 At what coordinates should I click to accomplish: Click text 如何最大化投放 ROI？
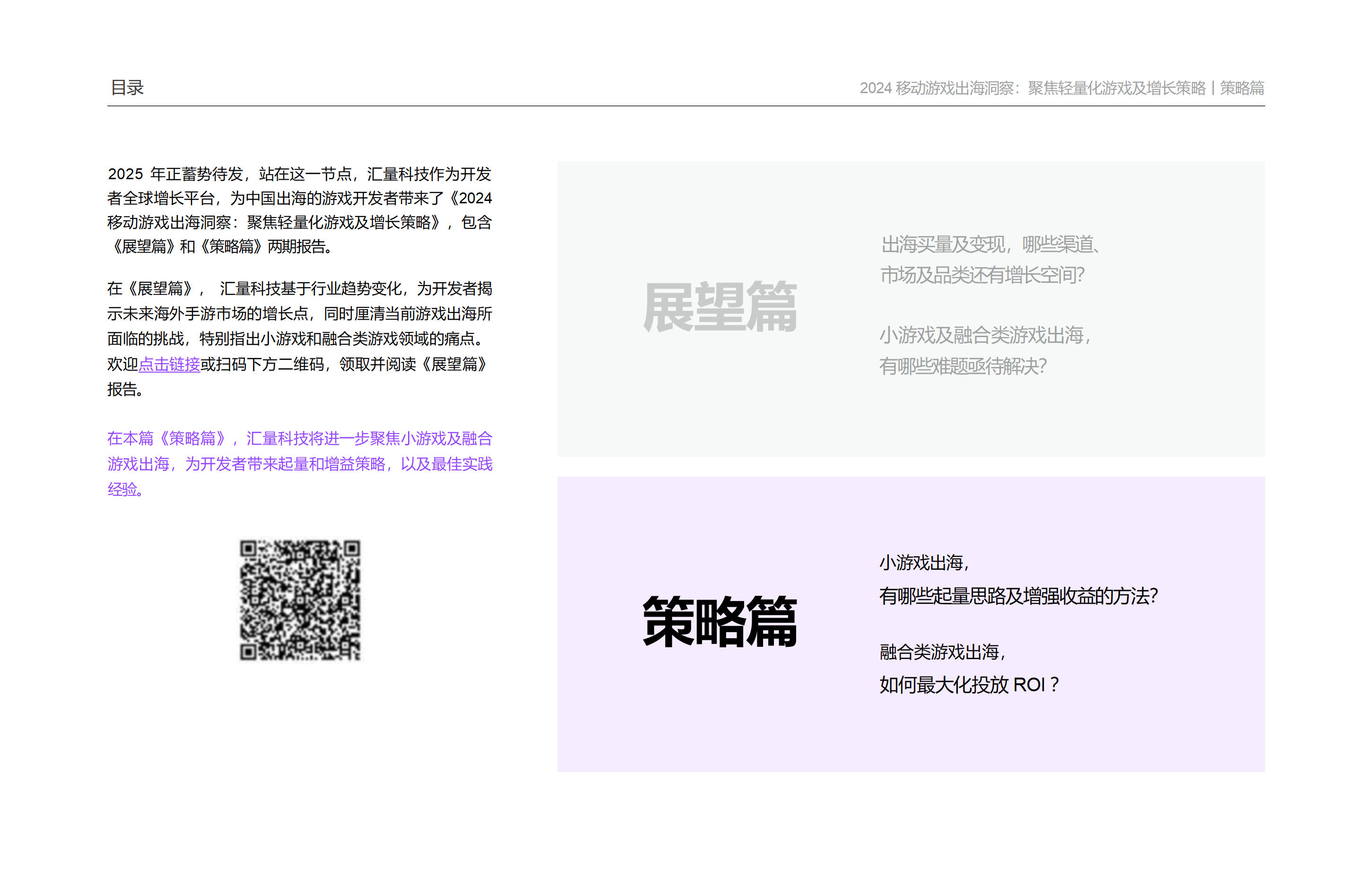pyautogui.click(x=969, y=684)
